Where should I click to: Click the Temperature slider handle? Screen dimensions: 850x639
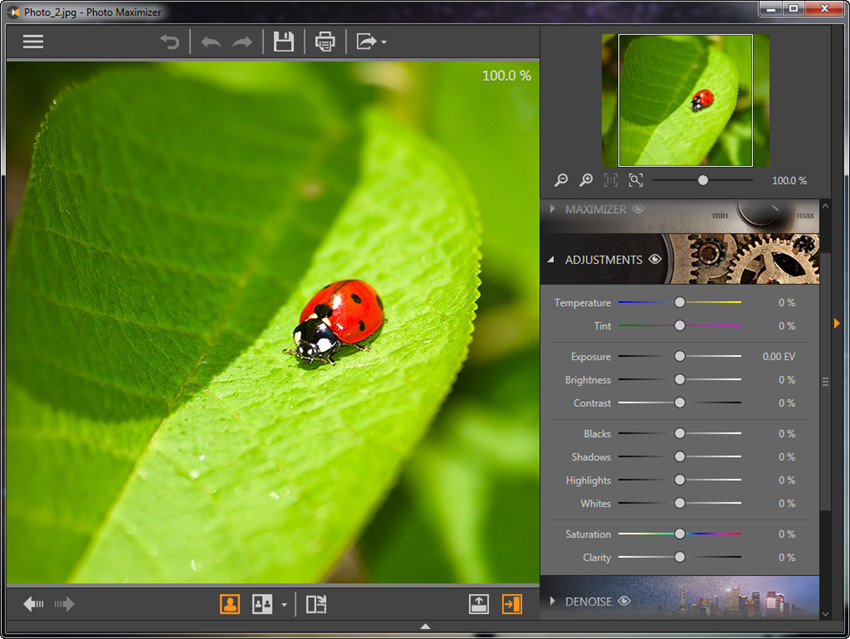click(x=679, y=302)
